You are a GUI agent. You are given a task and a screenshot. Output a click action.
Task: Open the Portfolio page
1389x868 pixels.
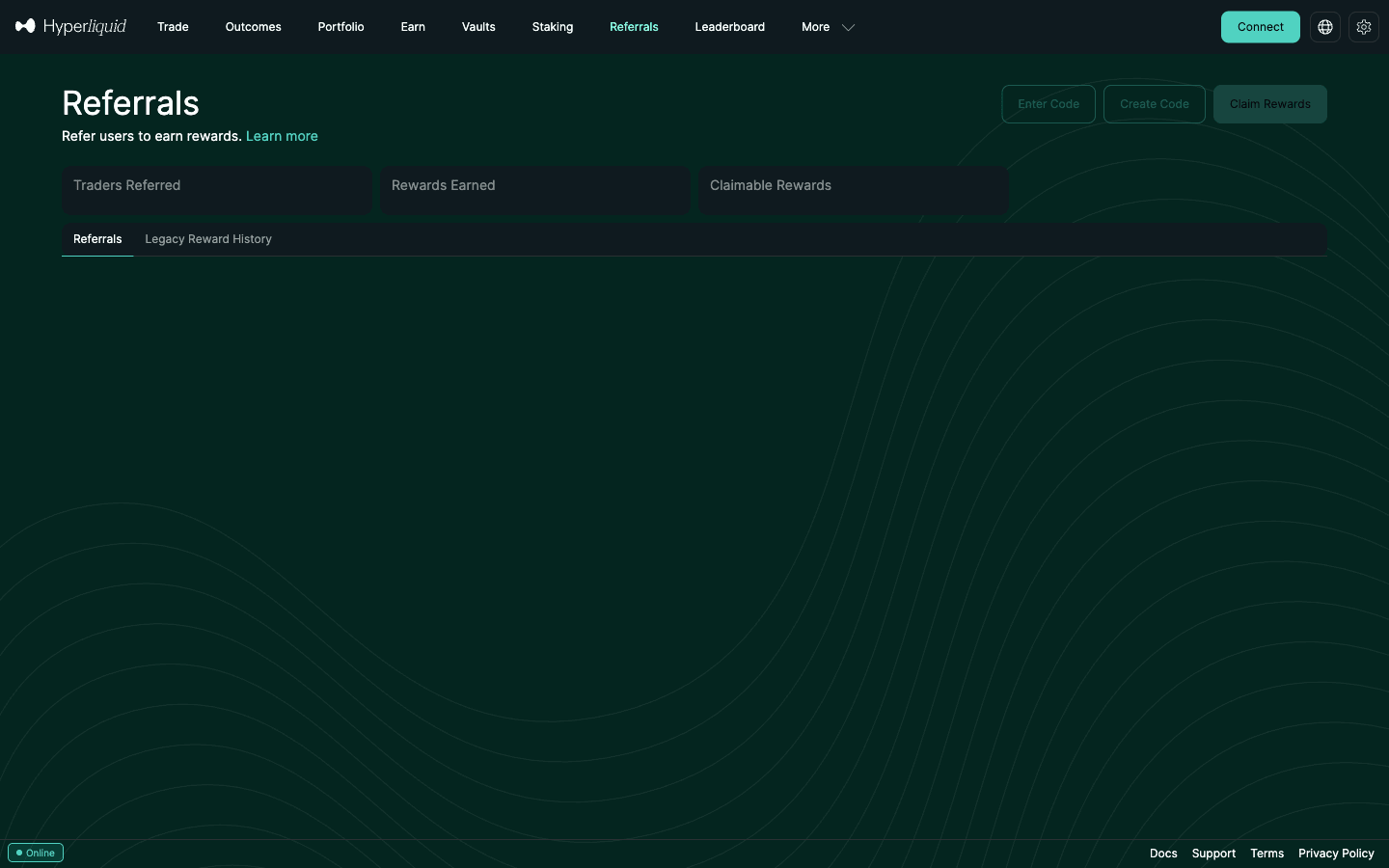(340, 27)
